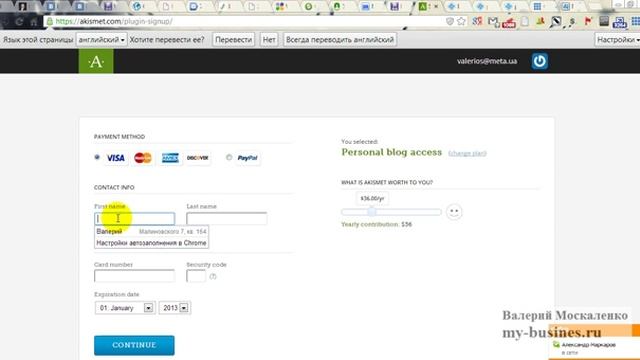The height and width of the screenshot is (360, 640).
Task: Click the Akismet green logo
Action: pos(96,61)
